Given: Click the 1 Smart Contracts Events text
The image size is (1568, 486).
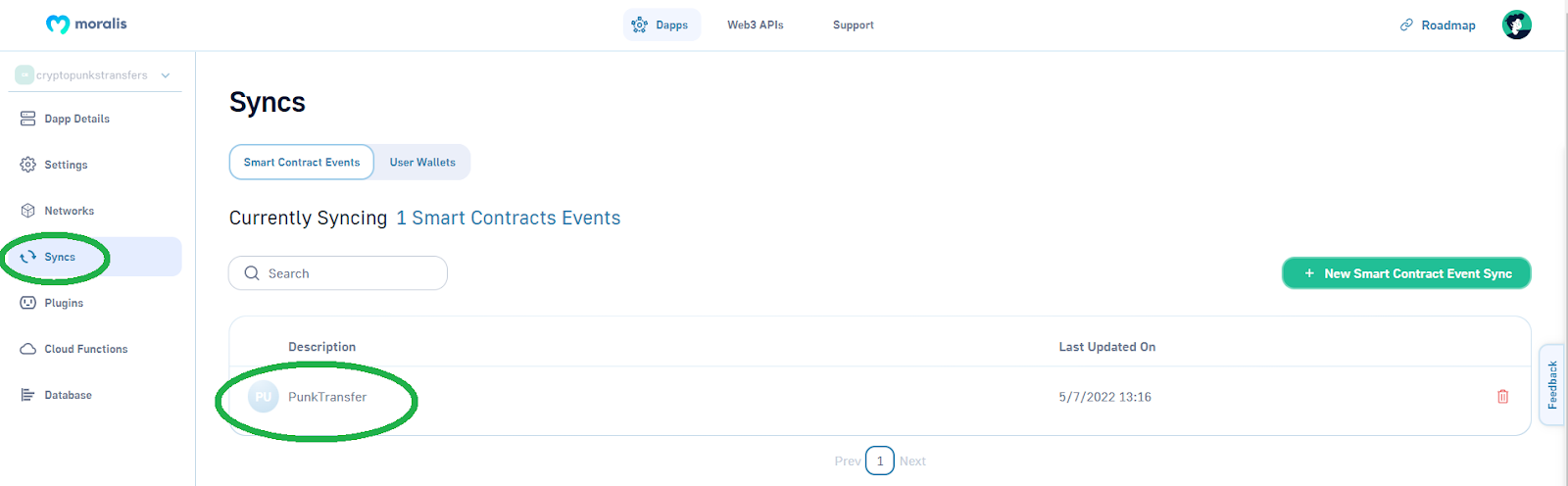Looking at the screenshot, I should point(509,219).
